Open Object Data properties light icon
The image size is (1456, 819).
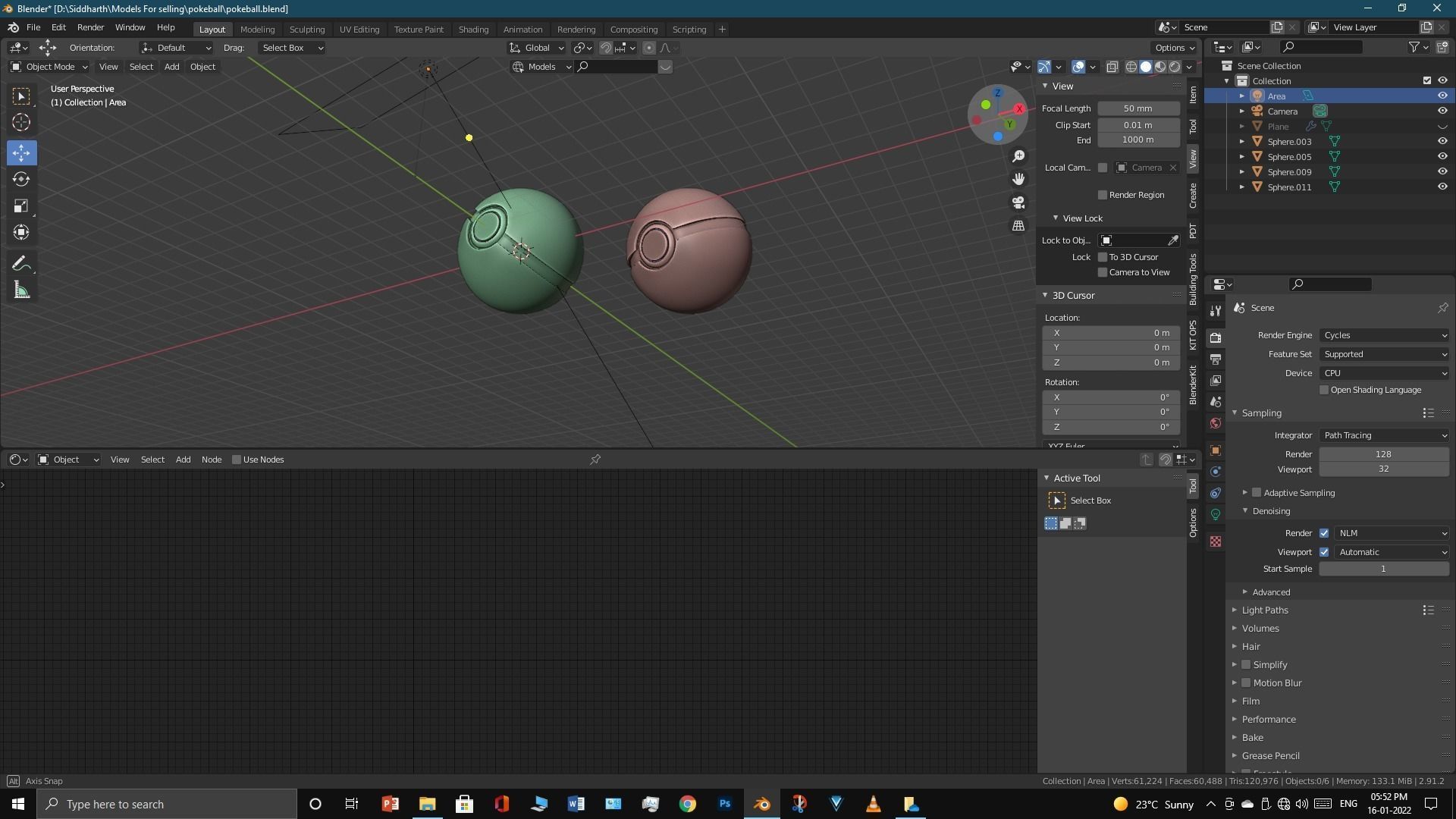pyautogui.click(x=1216, y=514)
